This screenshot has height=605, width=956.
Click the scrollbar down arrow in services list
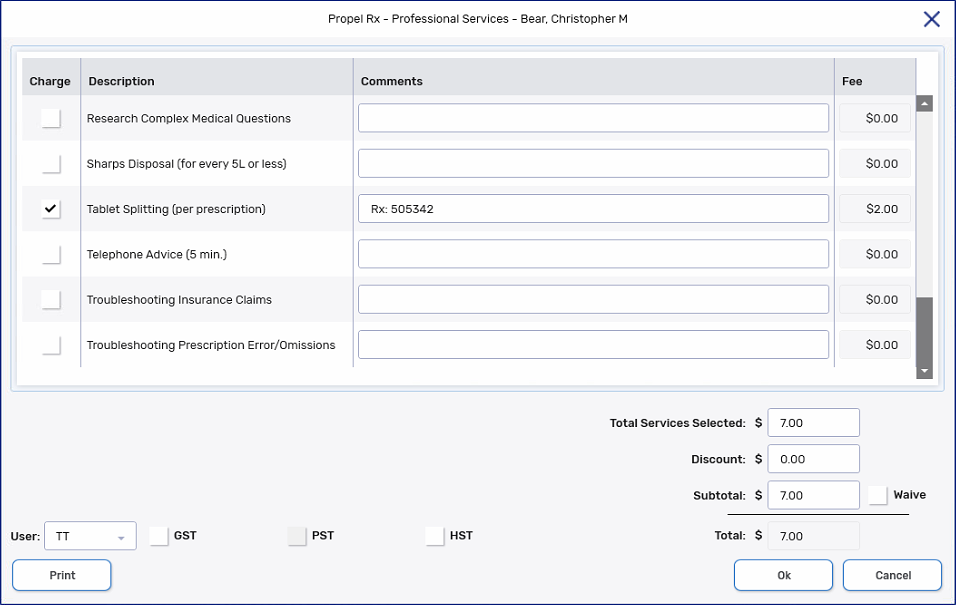(x=923, y=371)
